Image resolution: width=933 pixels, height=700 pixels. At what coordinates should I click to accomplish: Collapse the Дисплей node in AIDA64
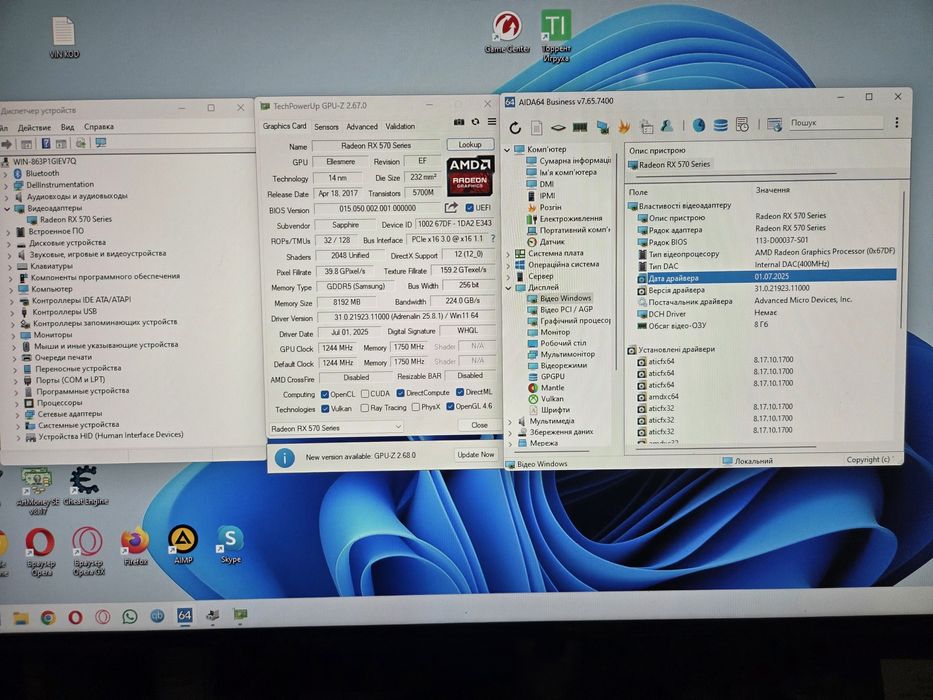coord(509,288)
